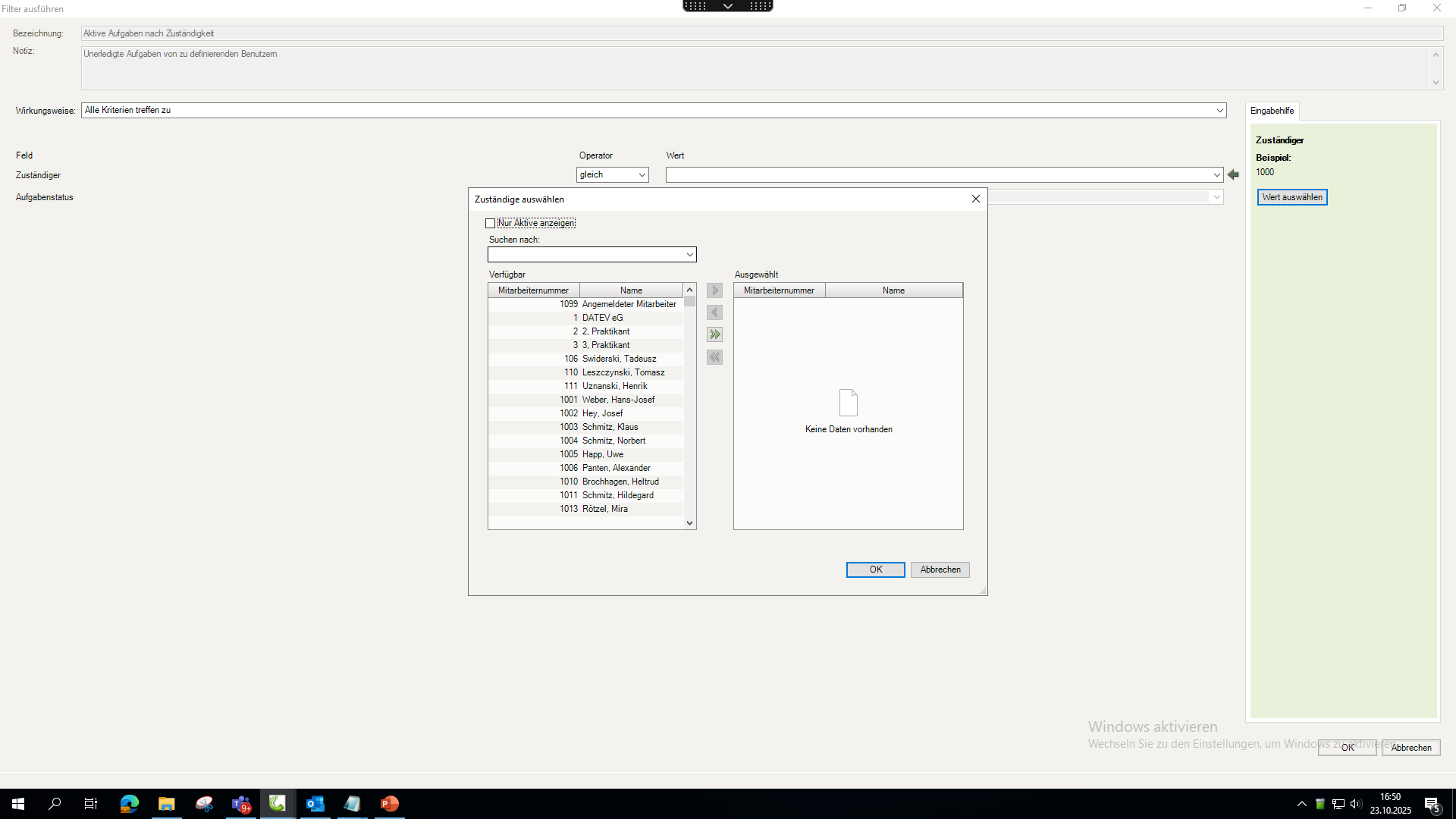Remove all employees with double-left arrow

point(714,357)
